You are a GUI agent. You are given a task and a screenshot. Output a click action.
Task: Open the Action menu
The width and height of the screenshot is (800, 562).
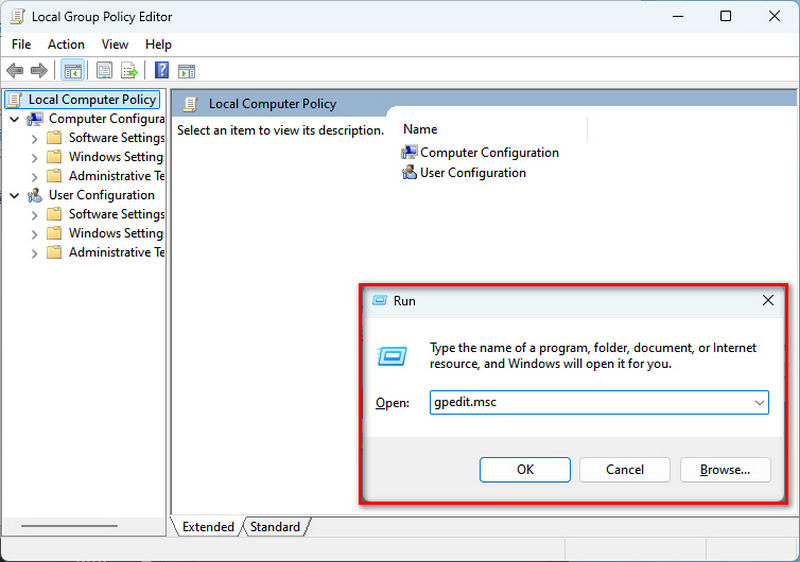[x=66, y=44]
